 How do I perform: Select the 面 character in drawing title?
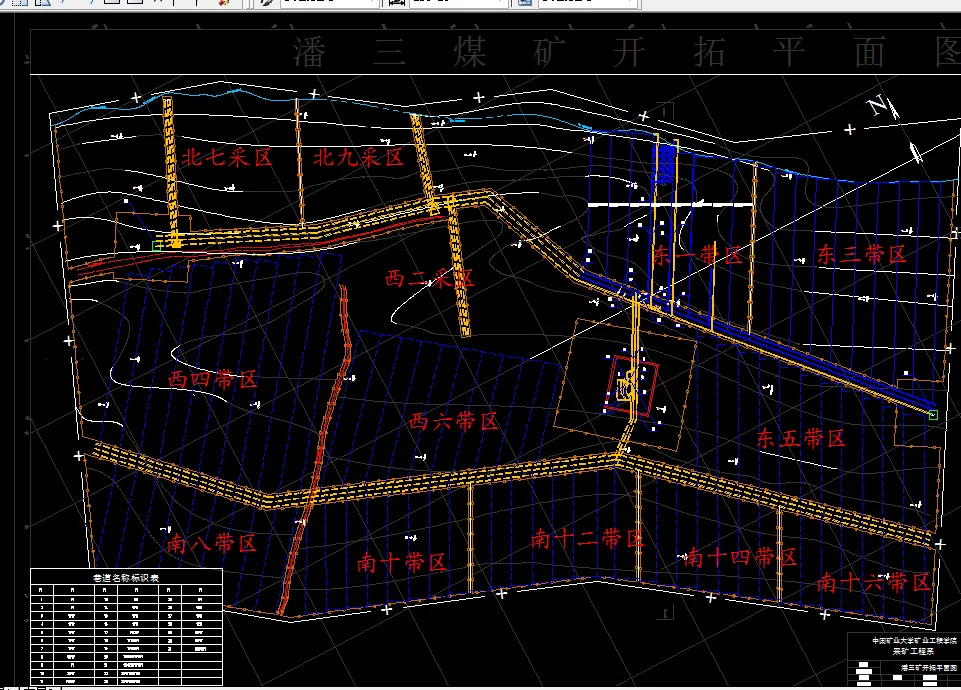click(x=870, y=52)
